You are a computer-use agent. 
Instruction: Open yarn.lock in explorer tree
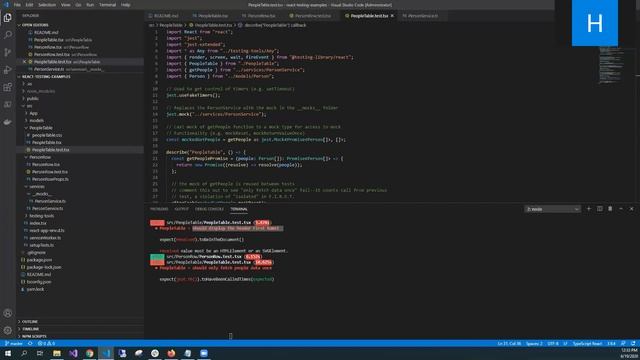tap(35, 289)
